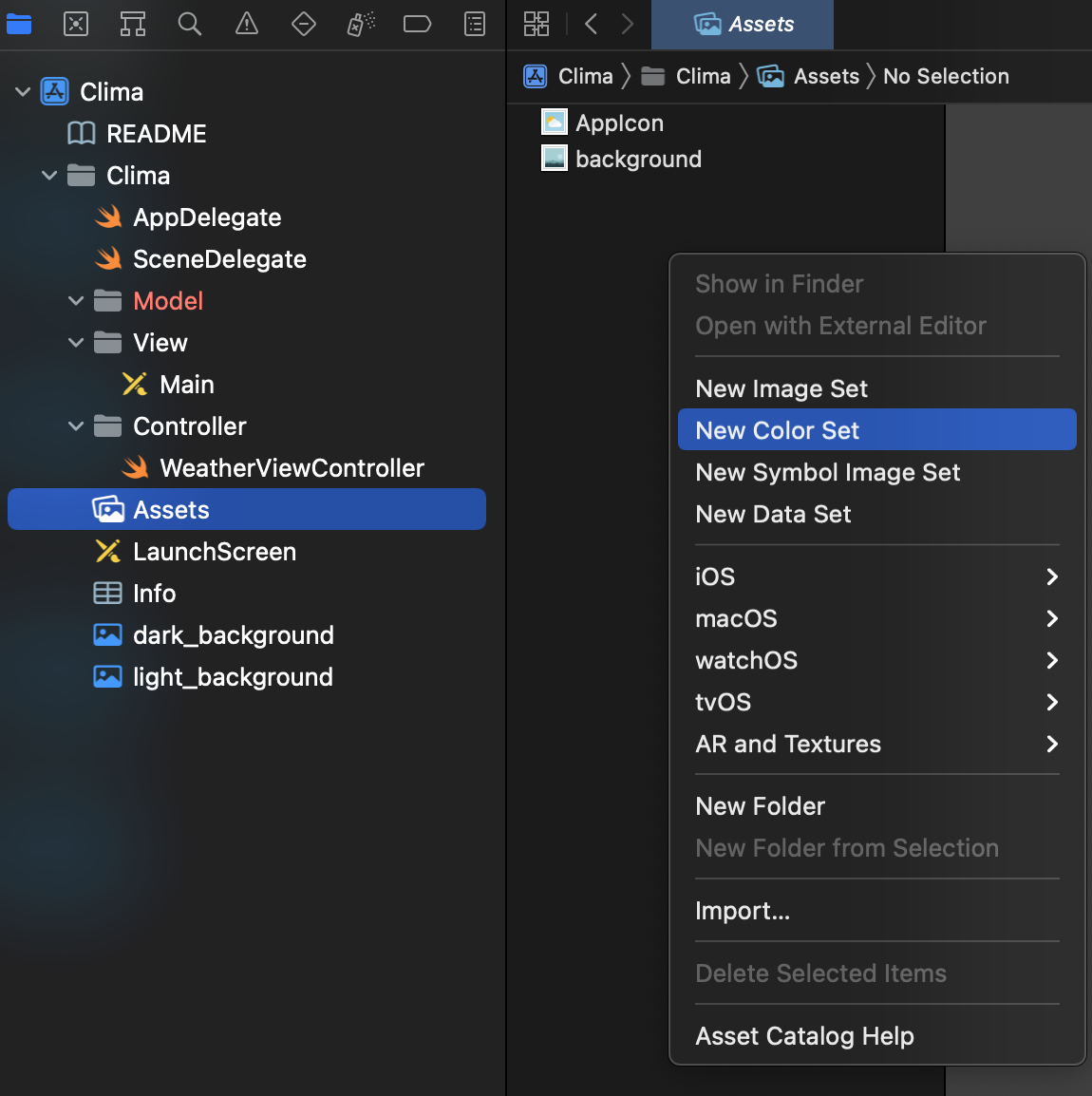1092x1096 pixels.
Task: Select dark_background file name
Action: tap(234, 635)
